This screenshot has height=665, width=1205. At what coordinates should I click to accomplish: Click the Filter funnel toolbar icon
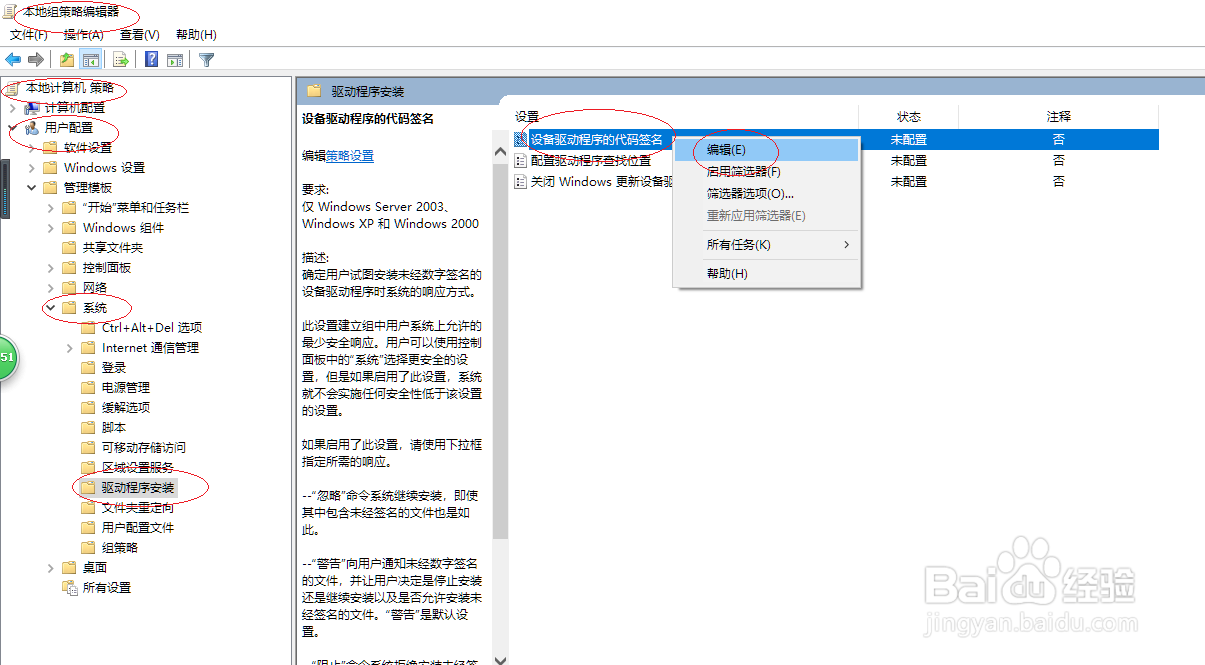(206, 59)
